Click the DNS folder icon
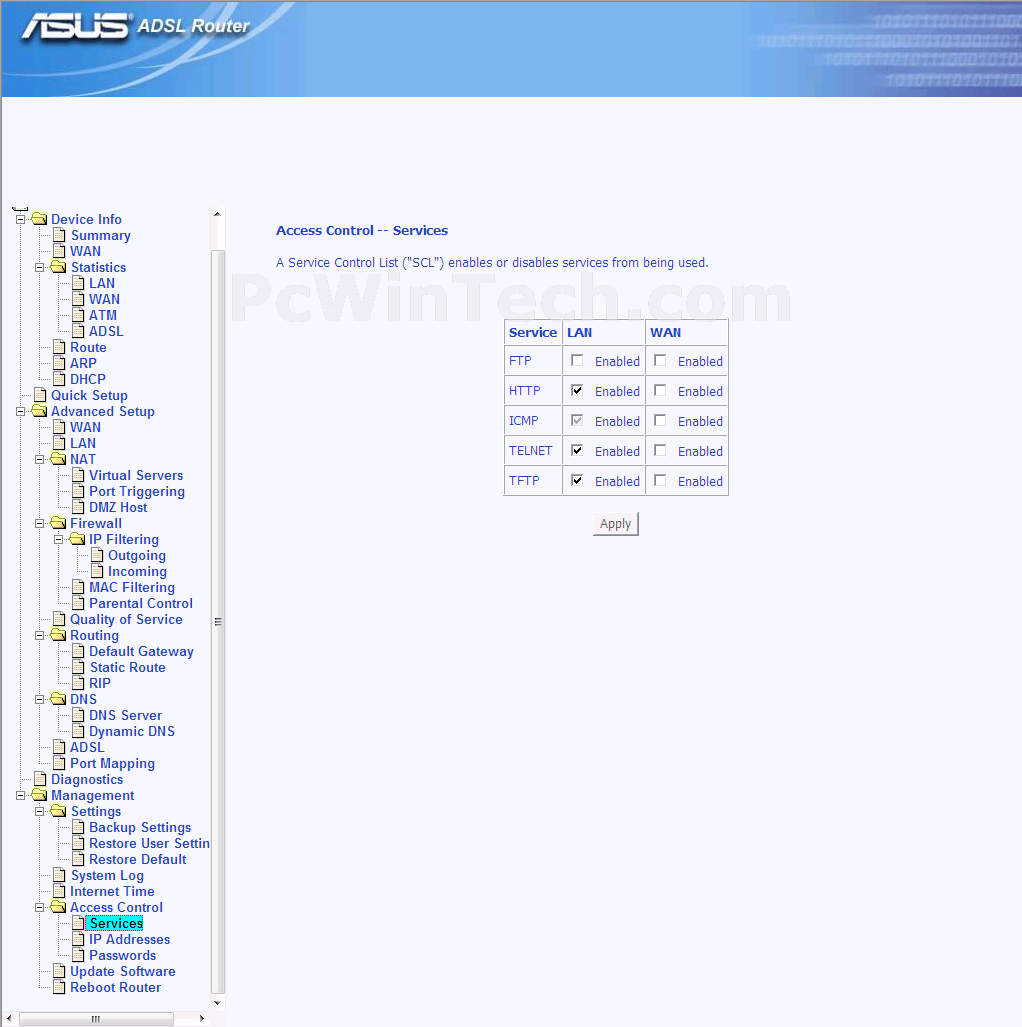The image size is (1022, 1027). coord(58,699)
